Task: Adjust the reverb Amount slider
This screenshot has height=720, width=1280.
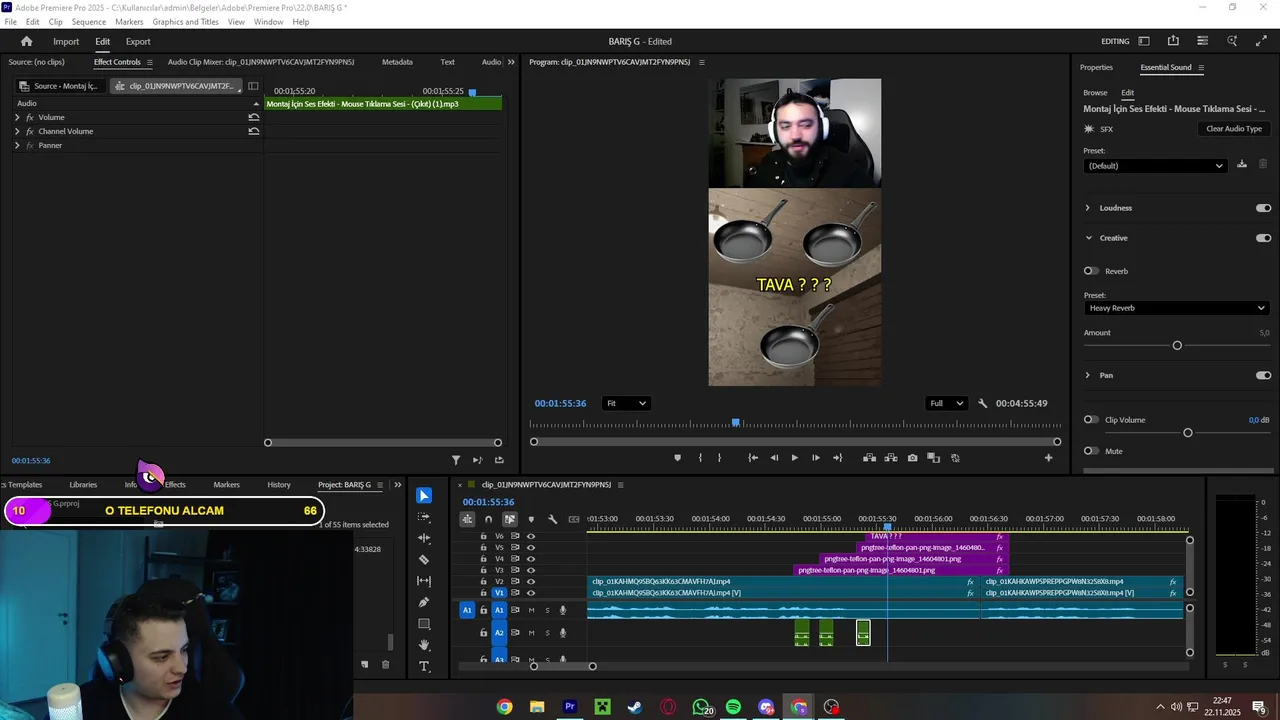Action: 1176,346
